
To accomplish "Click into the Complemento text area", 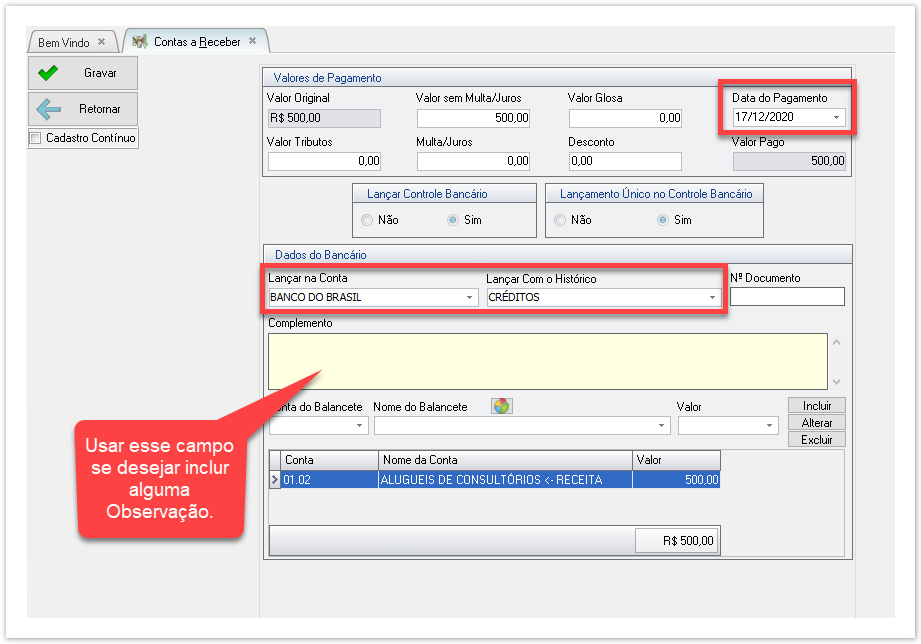I will click(547, 360).
